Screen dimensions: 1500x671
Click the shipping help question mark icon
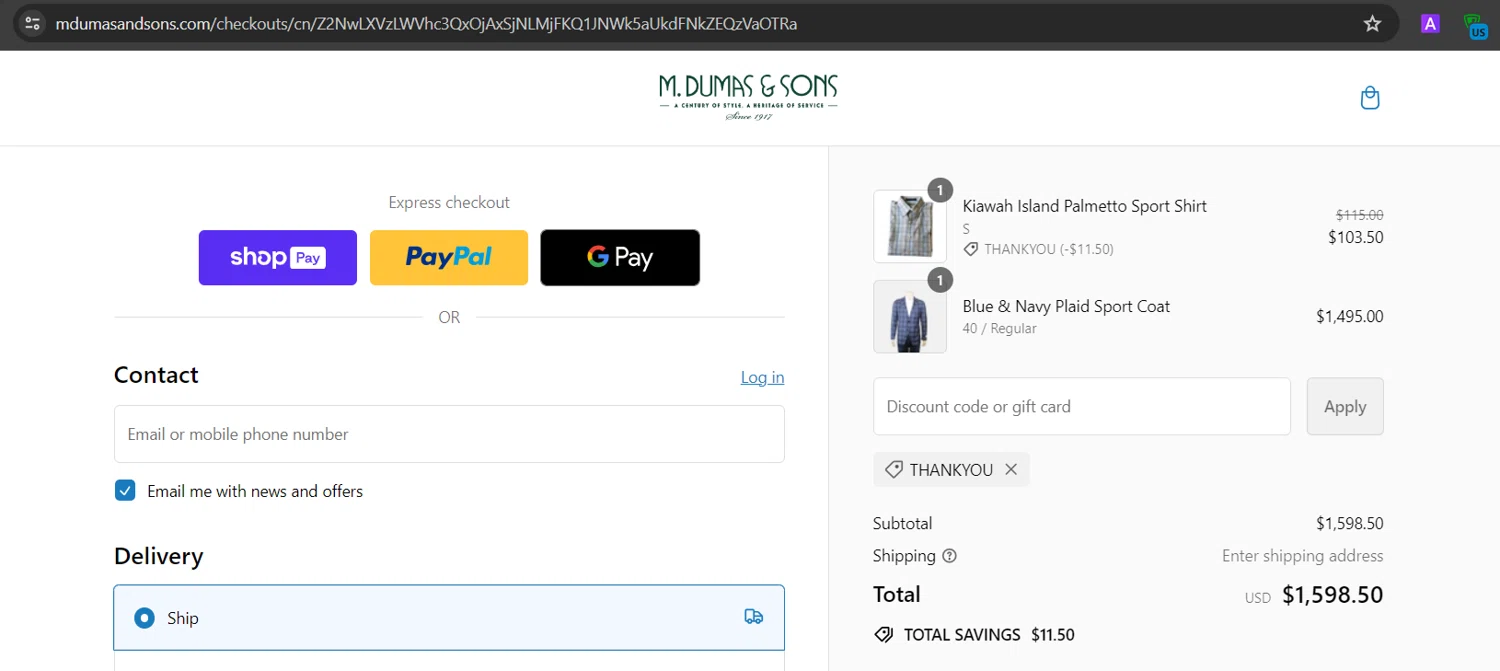click(949, 556)
